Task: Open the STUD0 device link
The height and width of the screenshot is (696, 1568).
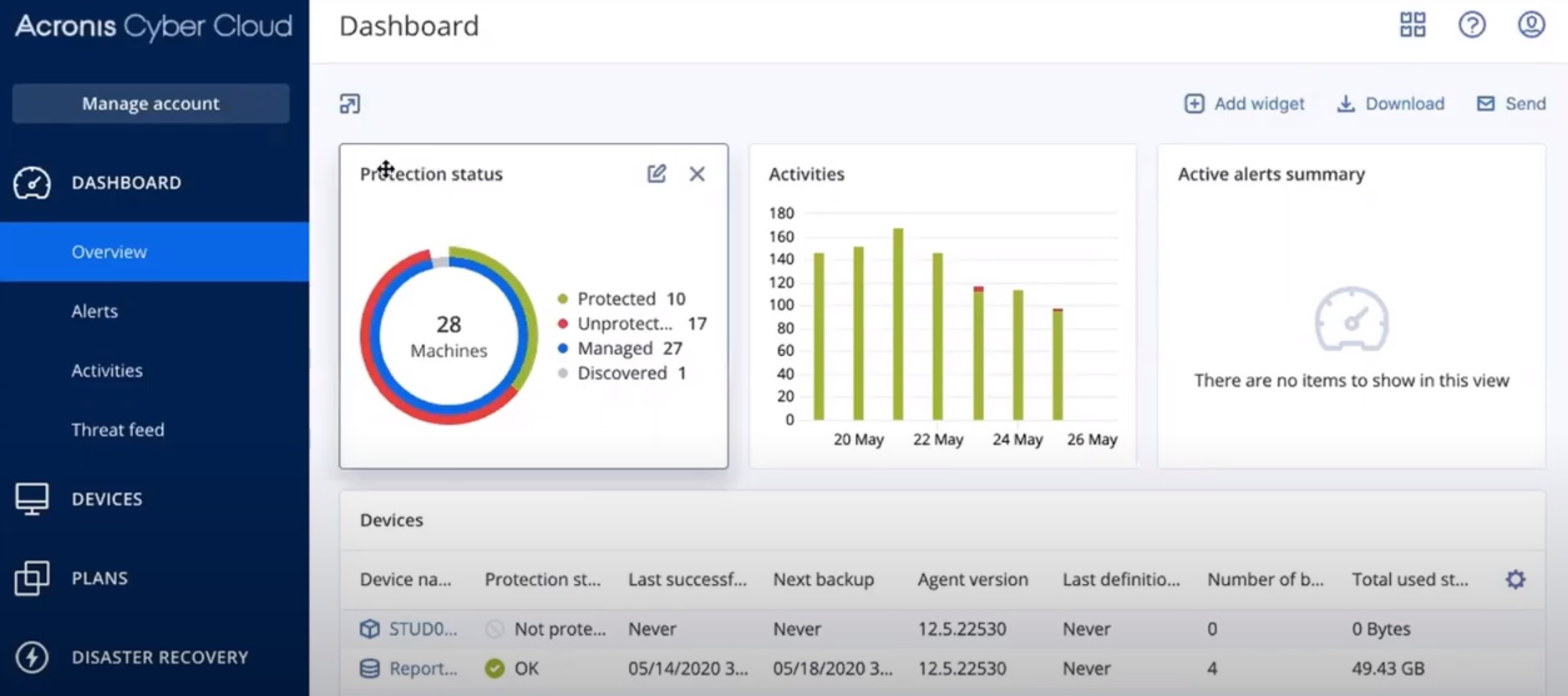Action: point(423,629)
